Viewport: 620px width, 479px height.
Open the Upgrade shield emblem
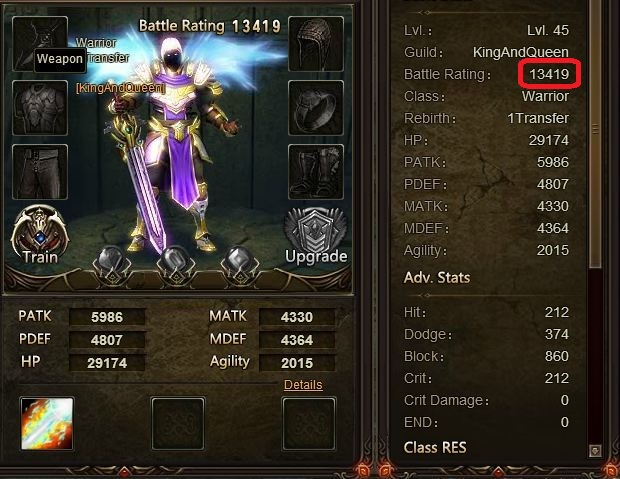point(316,235)
